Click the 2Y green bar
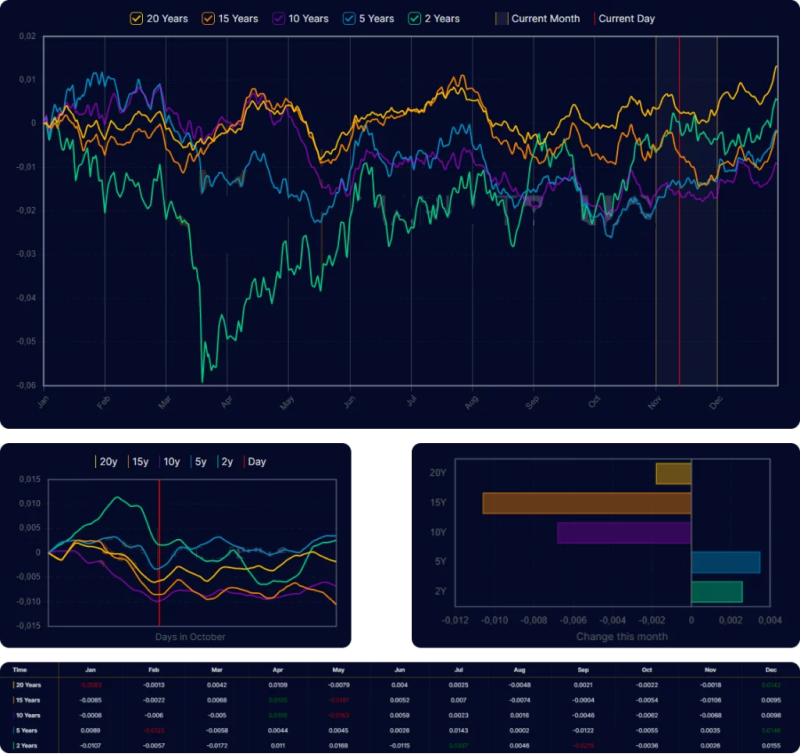 [715, 593]
